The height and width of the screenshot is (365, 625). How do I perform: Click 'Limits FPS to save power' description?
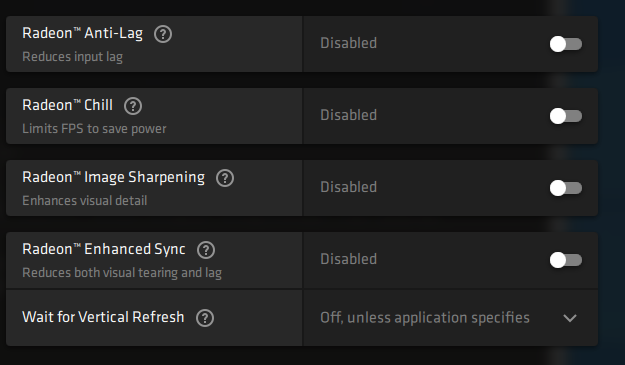(x=94, y=129)
